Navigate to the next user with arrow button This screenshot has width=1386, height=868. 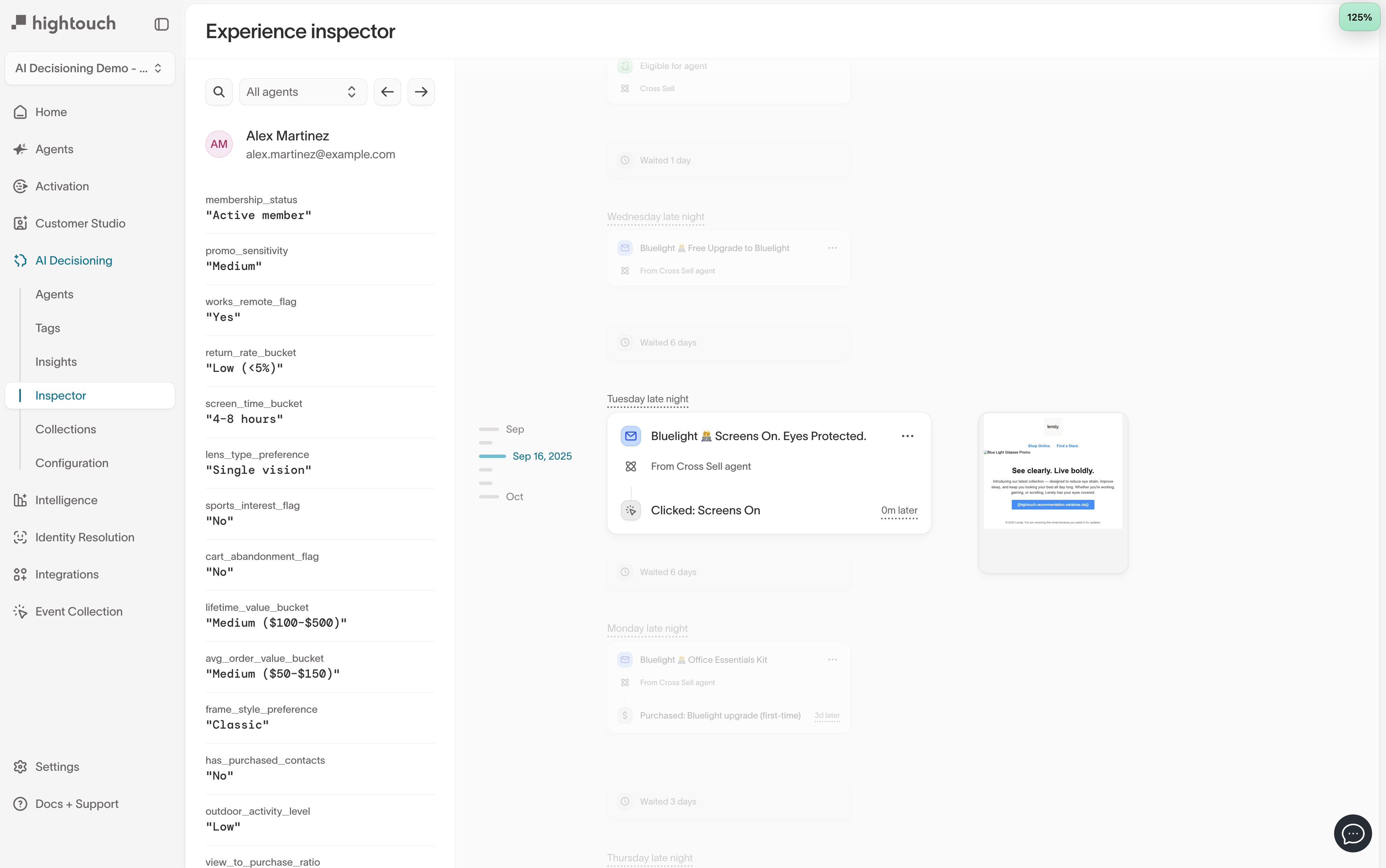(421, 91)
